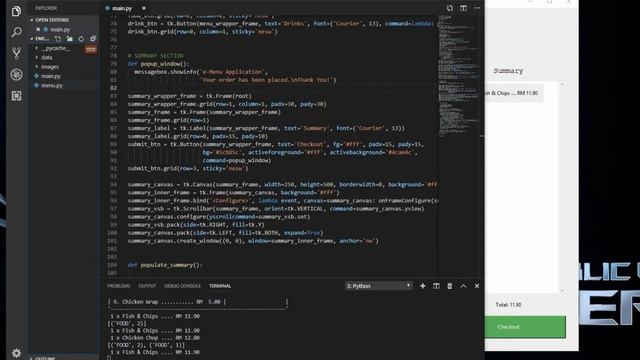The width and height of the screenshot is (640, 360).
Task: Split the editor to the right
Action: pos(463,8)
